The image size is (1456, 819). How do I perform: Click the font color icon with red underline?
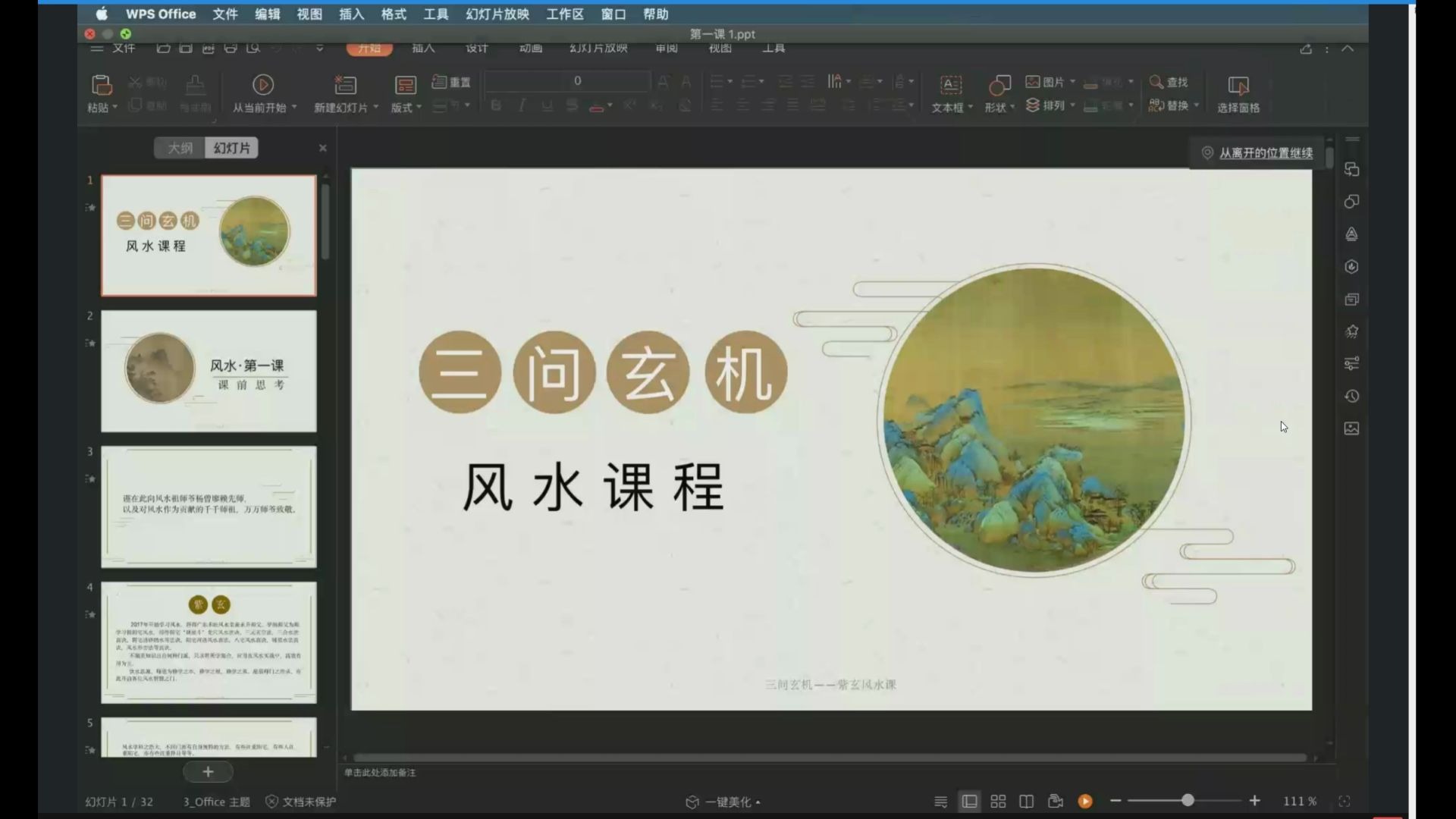click(597, 105)
